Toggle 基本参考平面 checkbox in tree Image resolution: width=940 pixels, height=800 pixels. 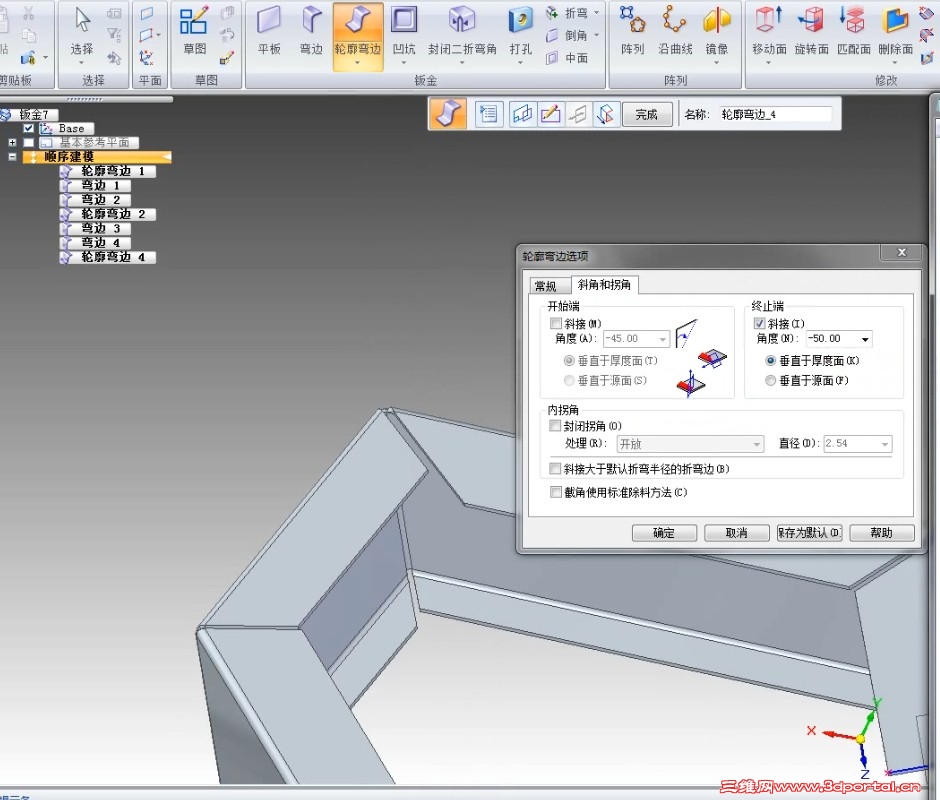click(28, 143)
